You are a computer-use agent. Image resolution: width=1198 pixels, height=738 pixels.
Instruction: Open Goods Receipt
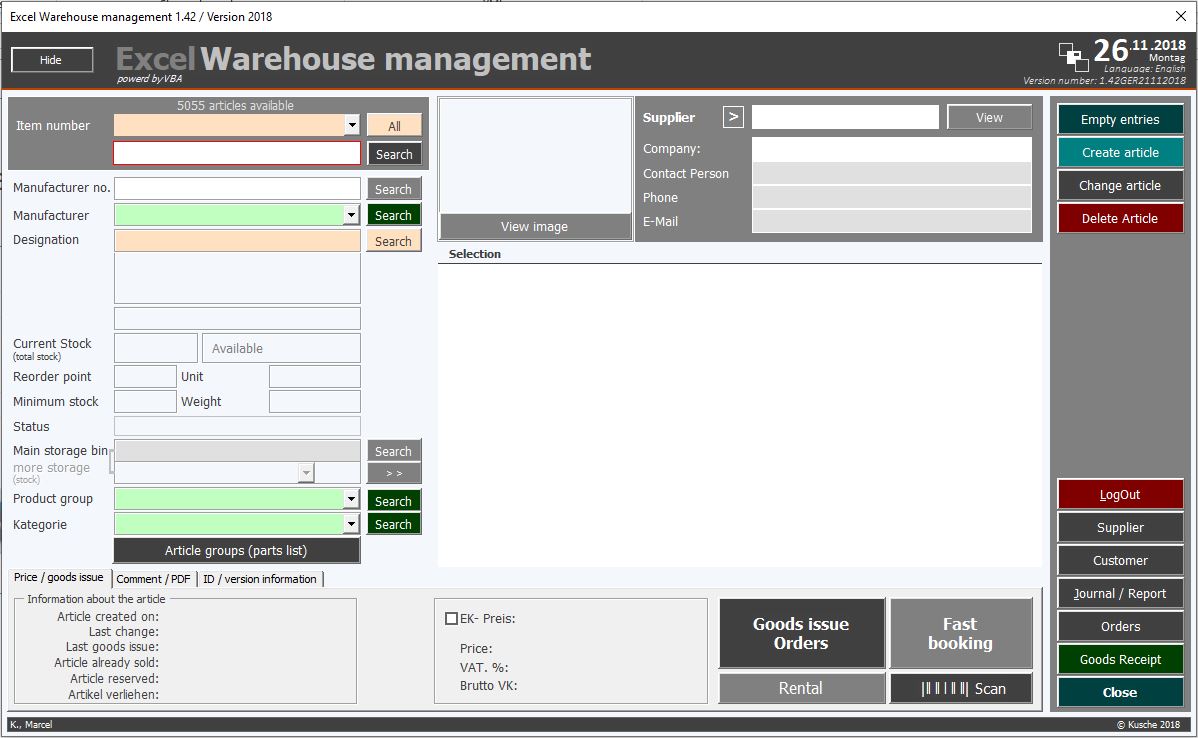pyautogui.click(x=1119, y=659)
